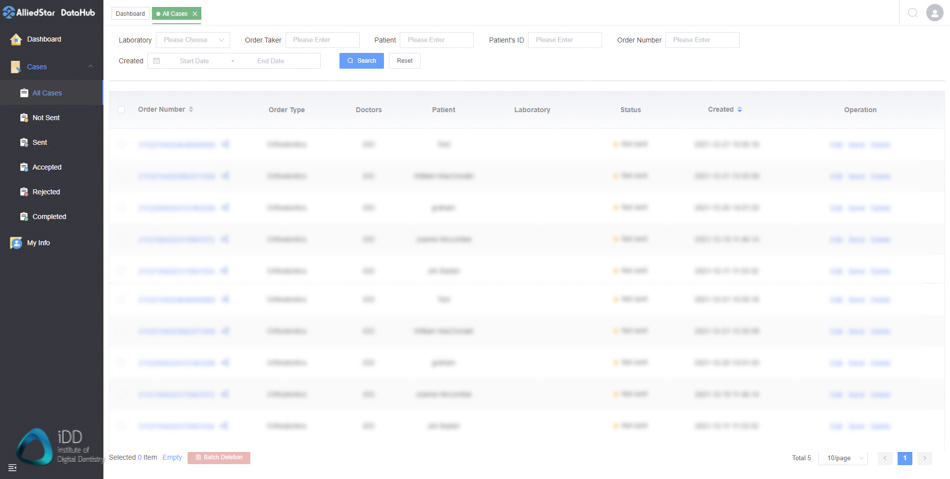This screenshot has height=479, width=950.
Task: Click the share icon in the first table row
Action: point(226,144)
